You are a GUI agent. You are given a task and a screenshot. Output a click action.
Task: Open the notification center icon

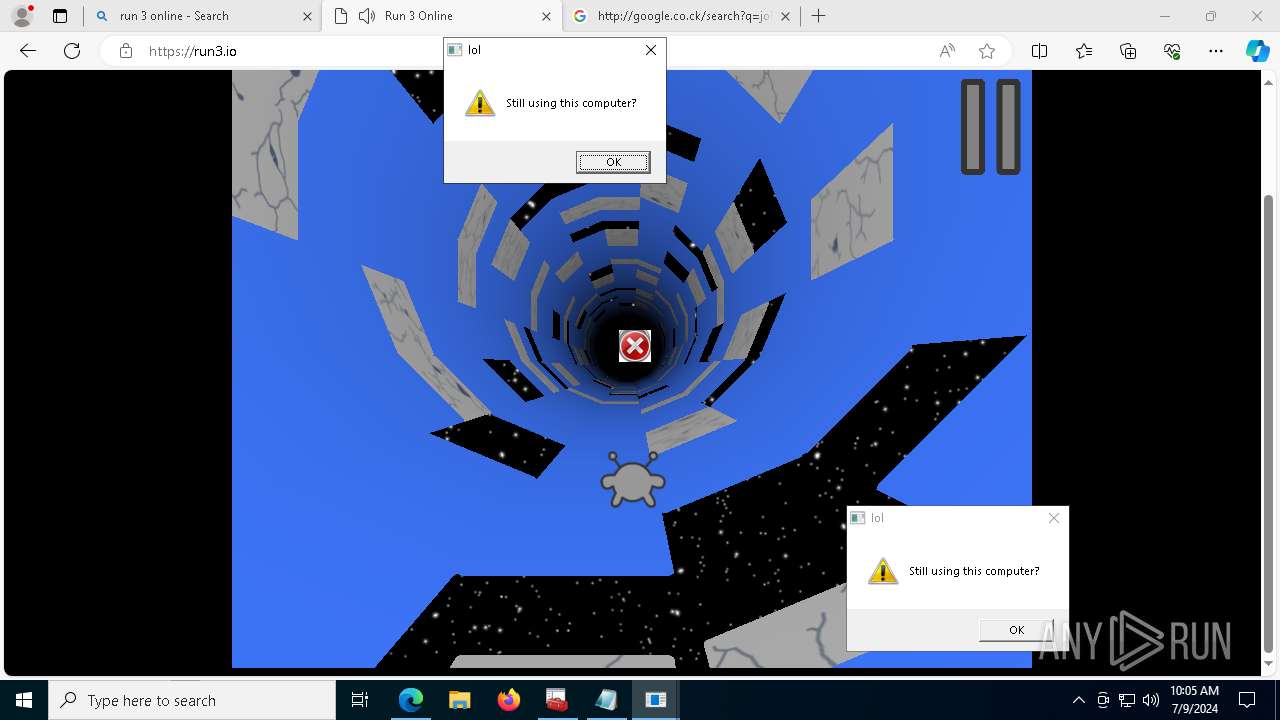click(1247, 700)
